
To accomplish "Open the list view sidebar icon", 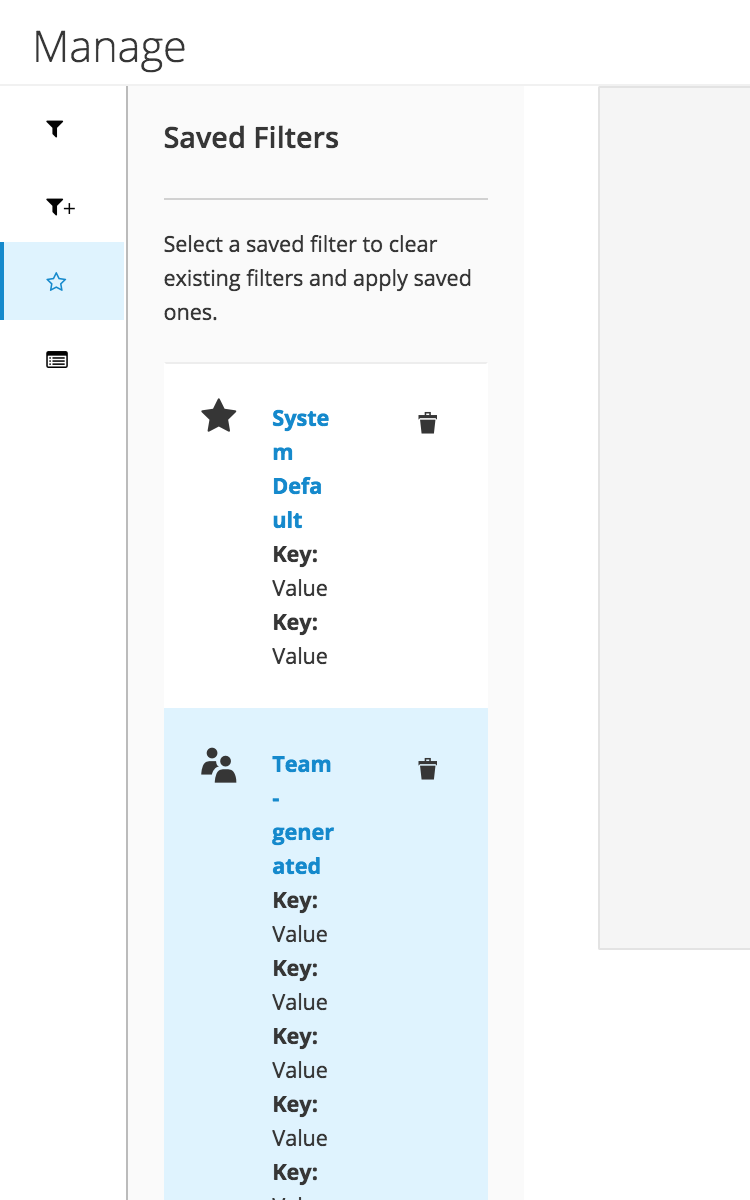I will tap(57, 359).
